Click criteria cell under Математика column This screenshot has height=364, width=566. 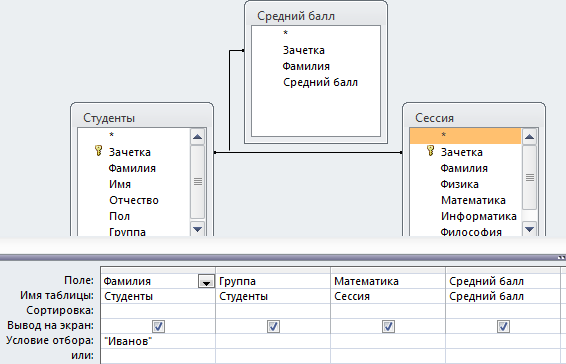[388, 341]
